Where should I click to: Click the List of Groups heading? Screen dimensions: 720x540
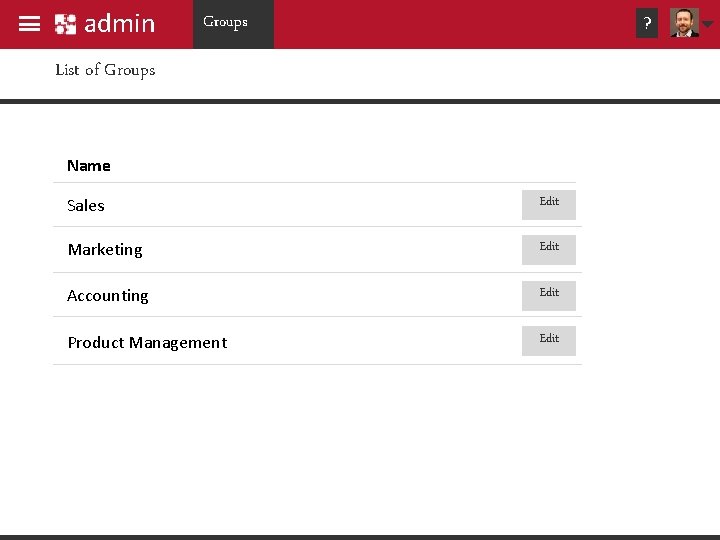click(105, 70)
